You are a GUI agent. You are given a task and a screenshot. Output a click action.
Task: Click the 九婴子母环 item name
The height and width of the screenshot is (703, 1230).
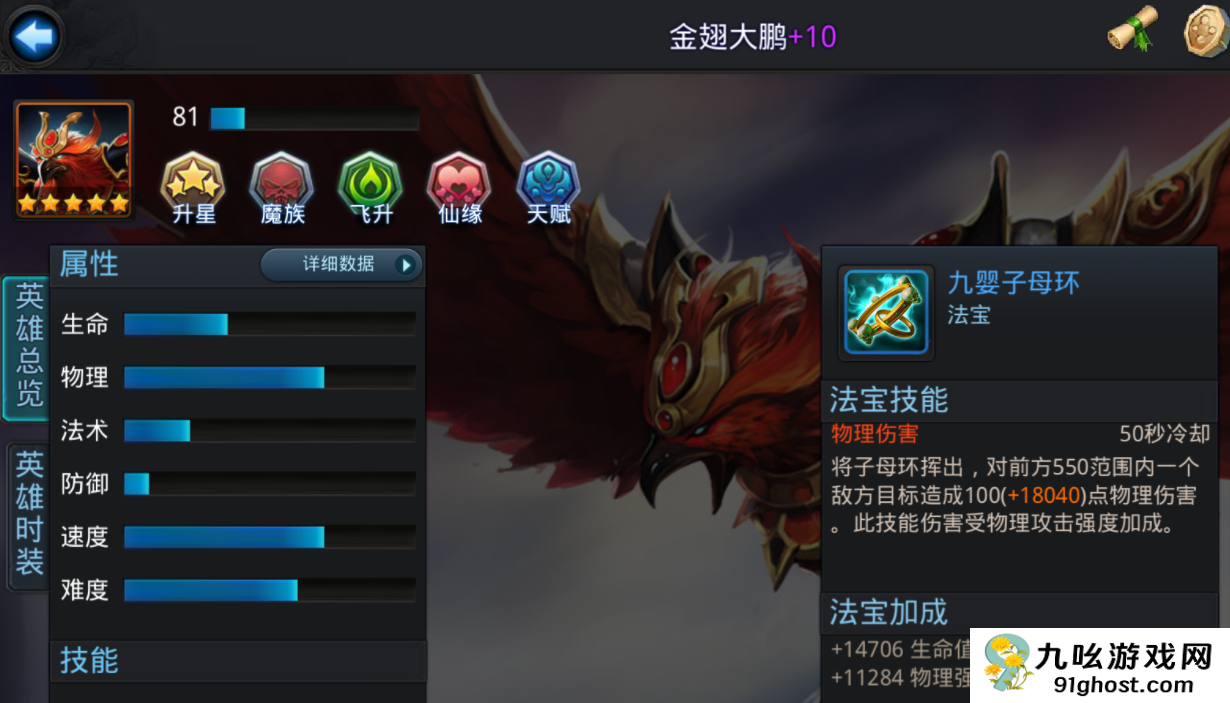tap(1014, 283)
